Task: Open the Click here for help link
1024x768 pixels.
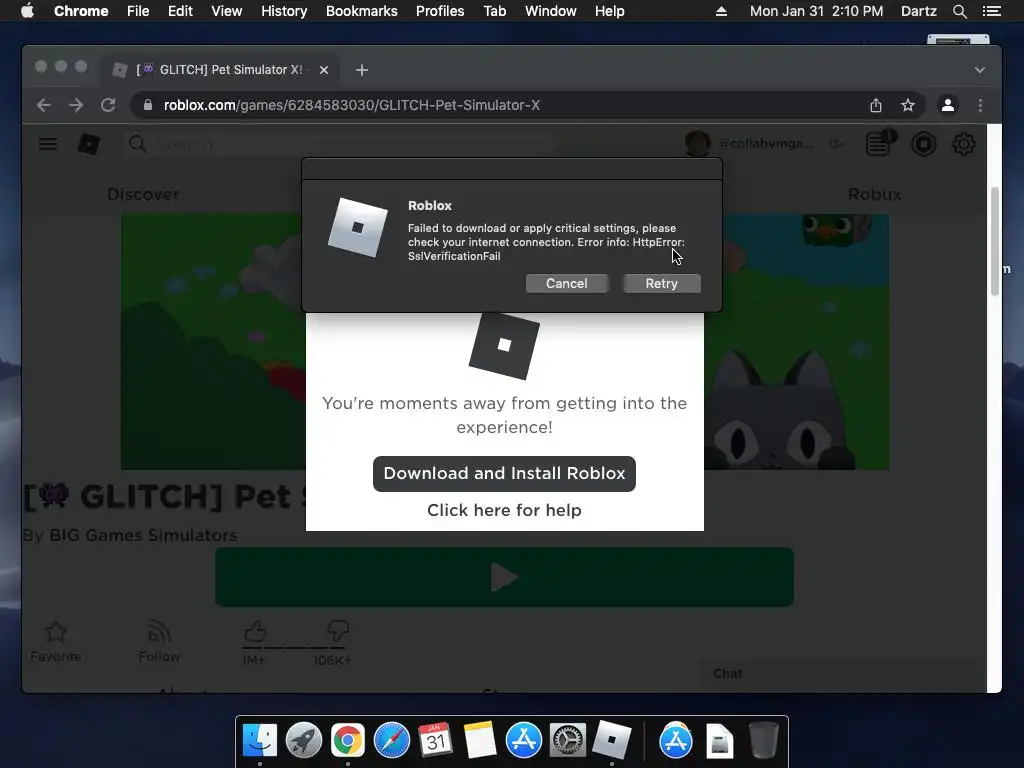Action: (504, 510)
